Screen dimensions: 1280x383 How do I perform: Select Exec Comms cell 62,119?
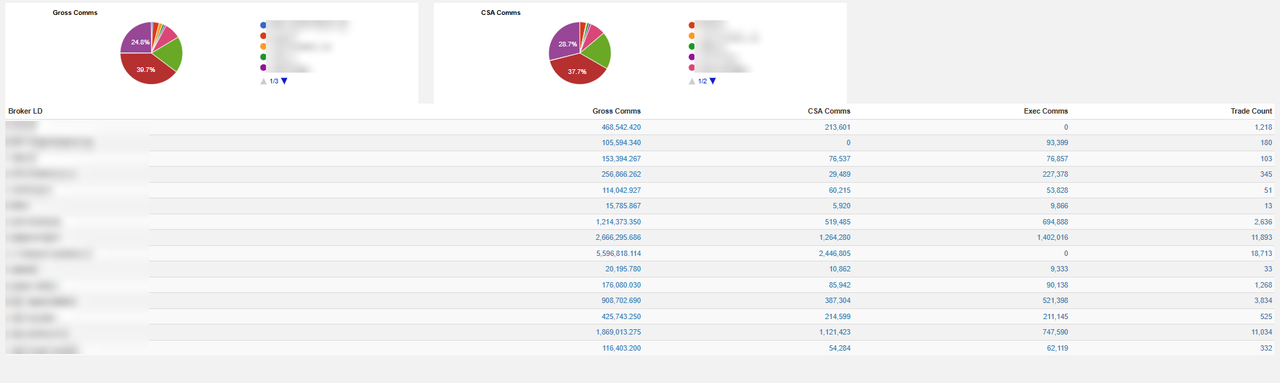1057,348
